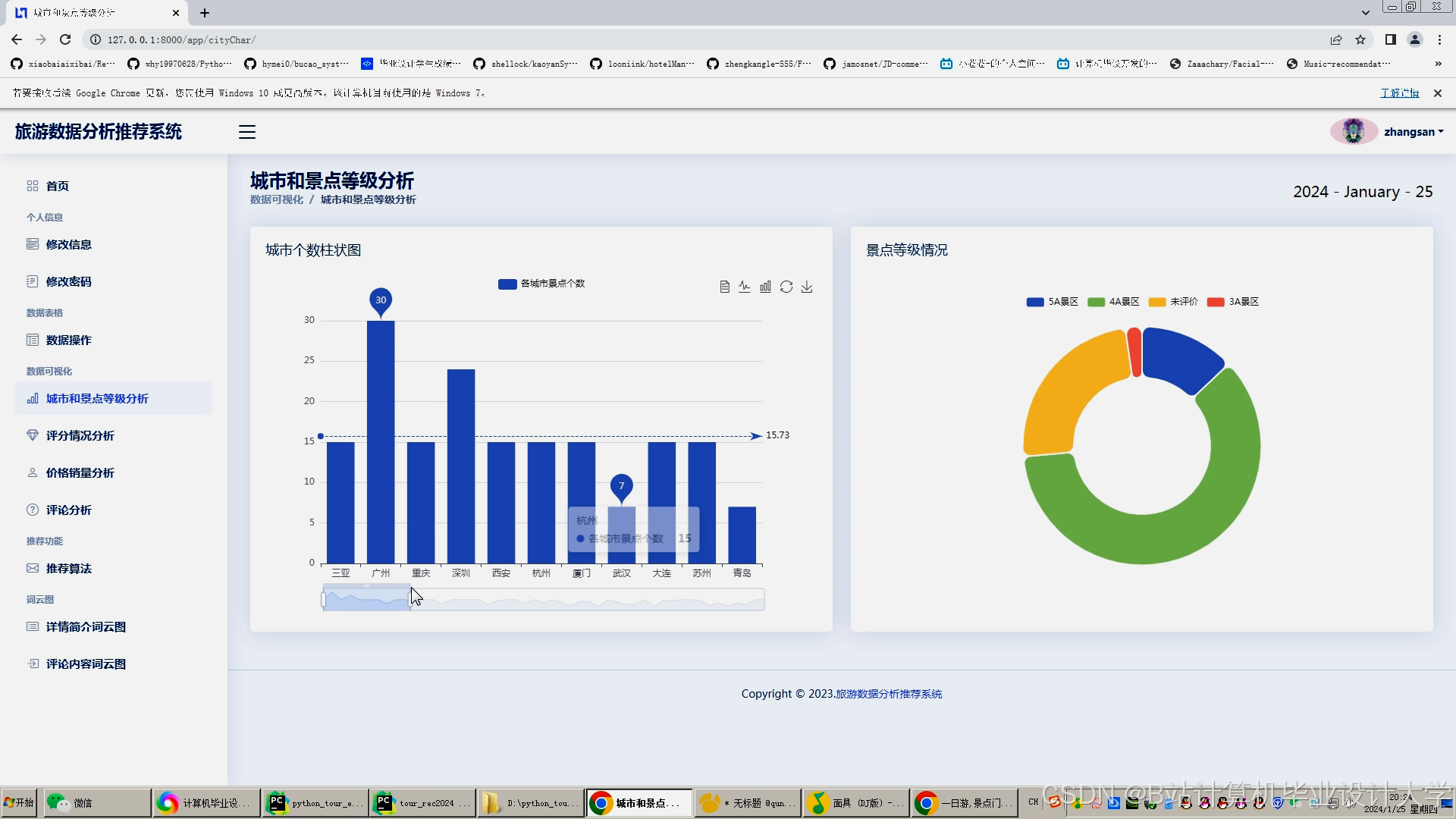Viewport: 1456px width, 819px height.
Task: Toggle 各城市景点个数 legend series
Action: 541,284
